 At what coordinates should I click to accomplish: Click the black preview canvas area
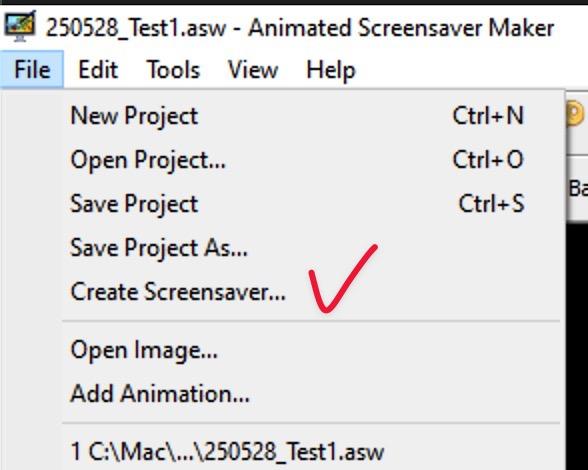577,345
